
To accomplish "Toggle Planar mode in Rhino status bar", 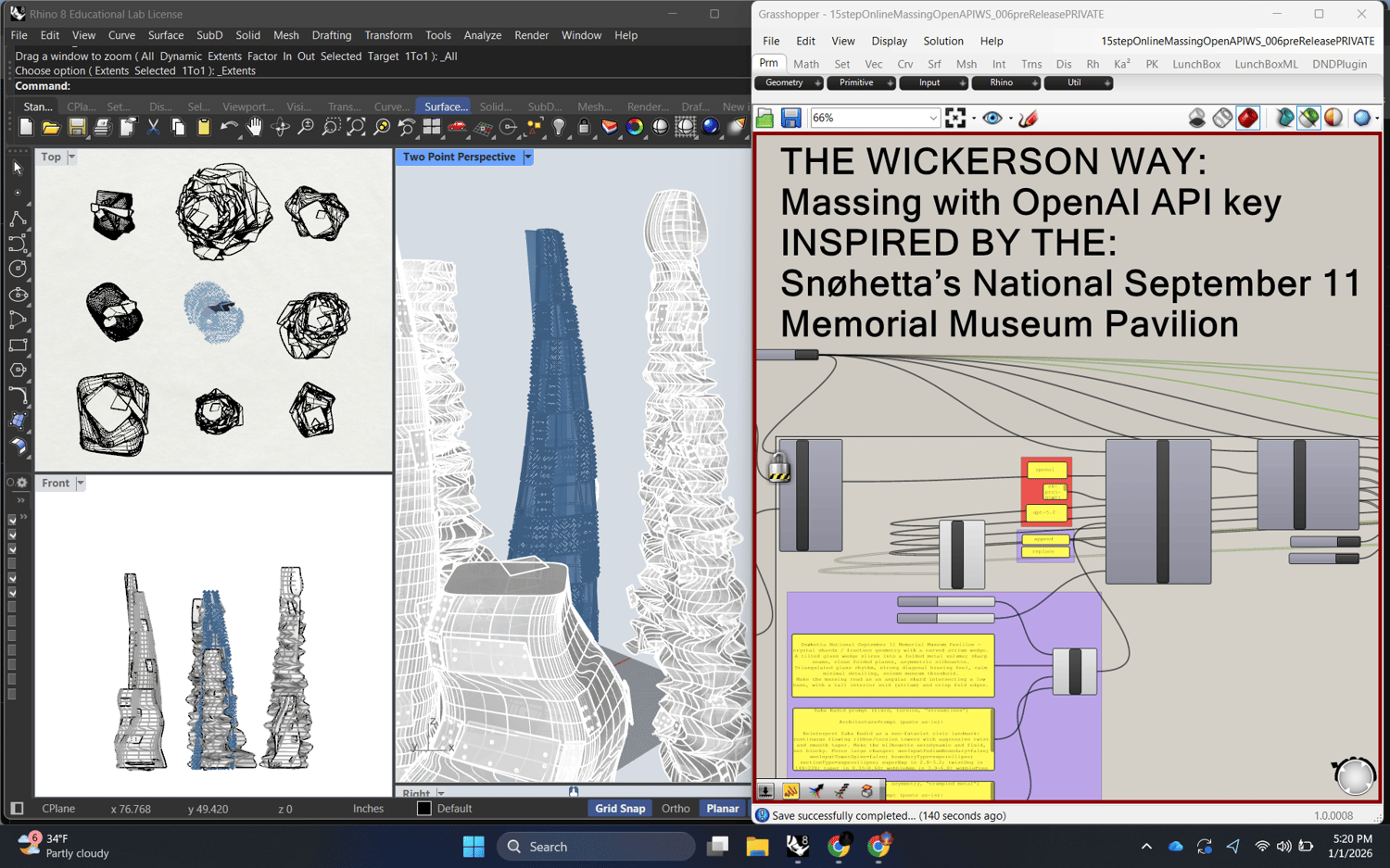I will click(723, 809).
